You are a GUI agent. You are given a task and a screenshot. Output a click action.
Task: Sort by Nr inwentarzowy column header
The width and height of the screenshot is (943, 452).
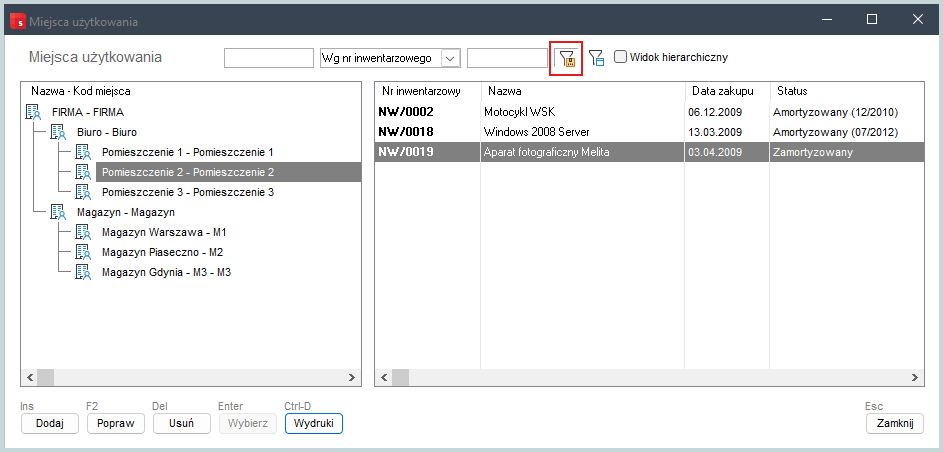point(428,91)
